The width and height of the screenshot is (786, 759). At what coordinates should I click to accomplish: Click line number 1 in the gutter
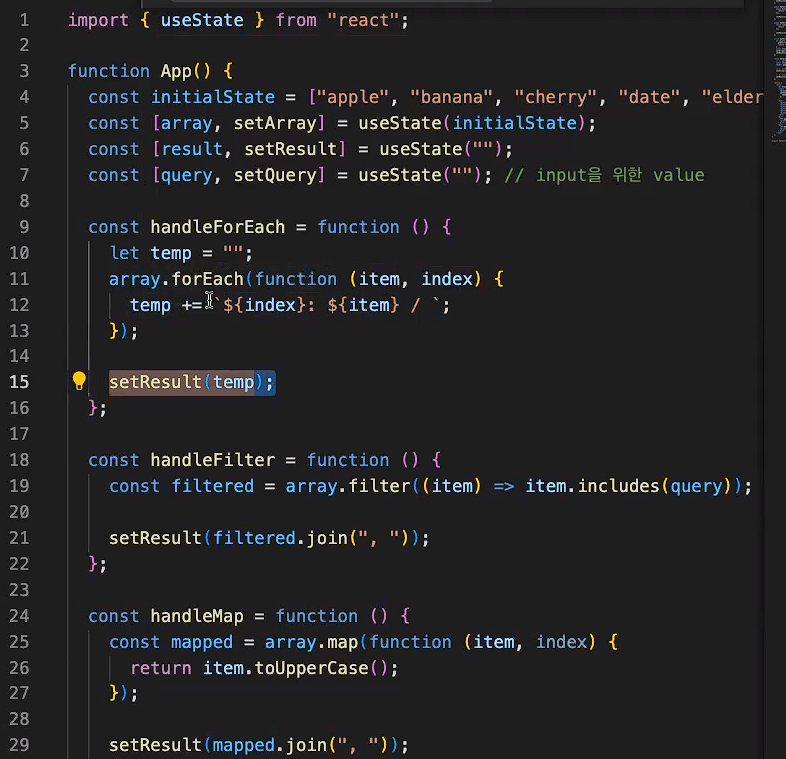pyautogui.click(x=24, y=21)
